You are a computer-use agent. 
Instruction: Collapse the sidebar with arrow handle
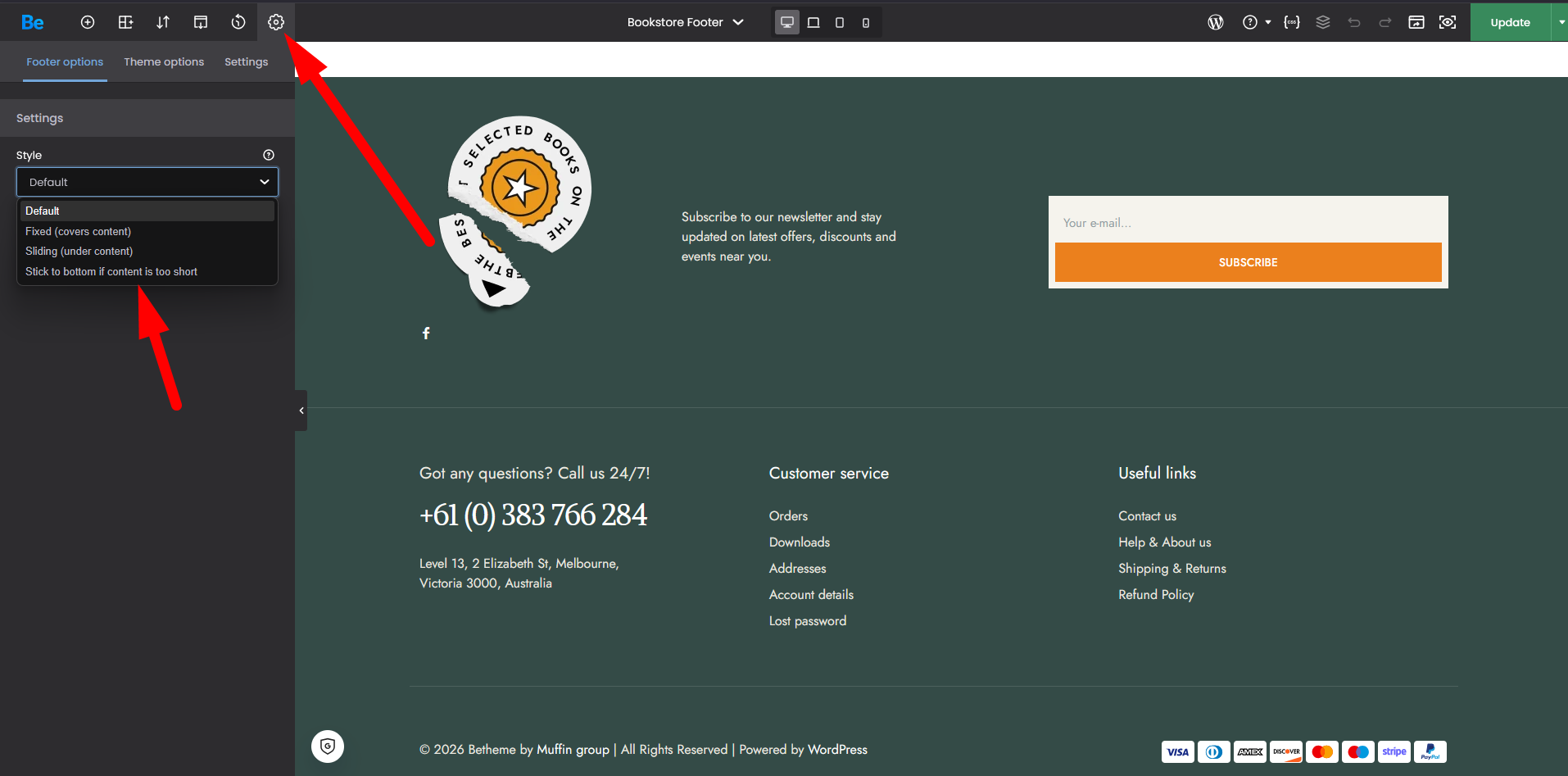(x=301, y=411)
